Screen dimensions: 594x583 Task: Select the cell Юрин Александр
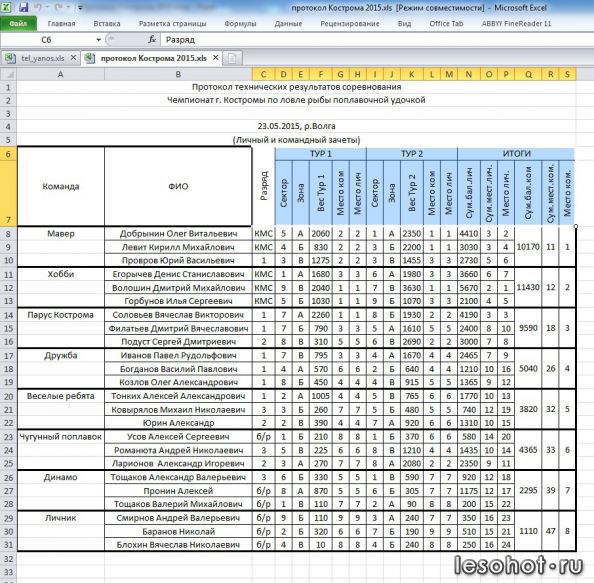pos(178,423)
